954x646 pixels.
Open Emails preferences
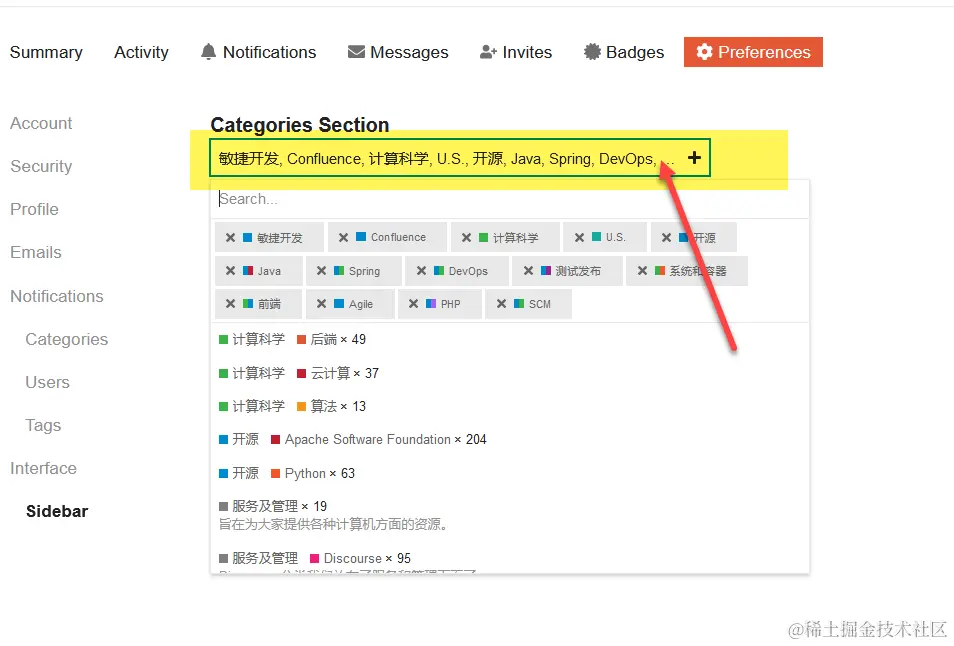tap(35, 252)
